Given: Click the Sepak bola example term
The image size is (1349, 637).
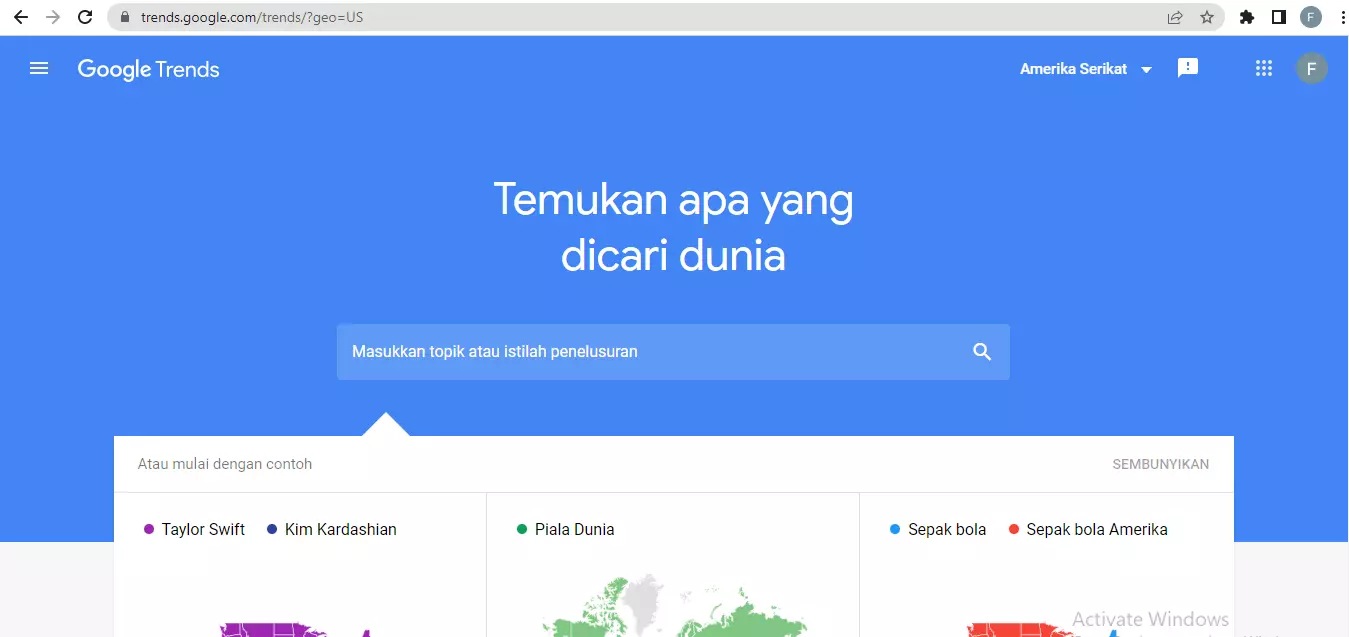Looking at the screenshot, I should pyautogui.click(x=947, y=530).
